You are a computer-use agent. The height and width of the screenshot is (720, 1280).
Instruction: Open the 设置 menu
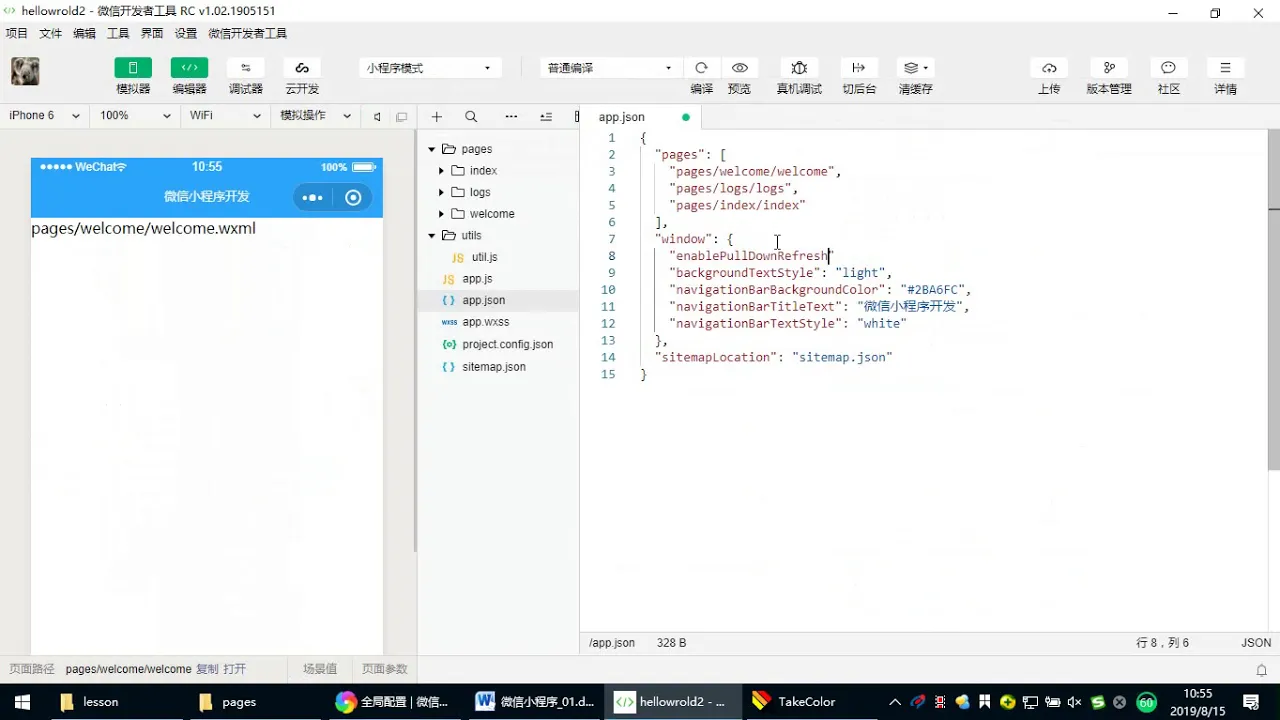click(186, 33)
